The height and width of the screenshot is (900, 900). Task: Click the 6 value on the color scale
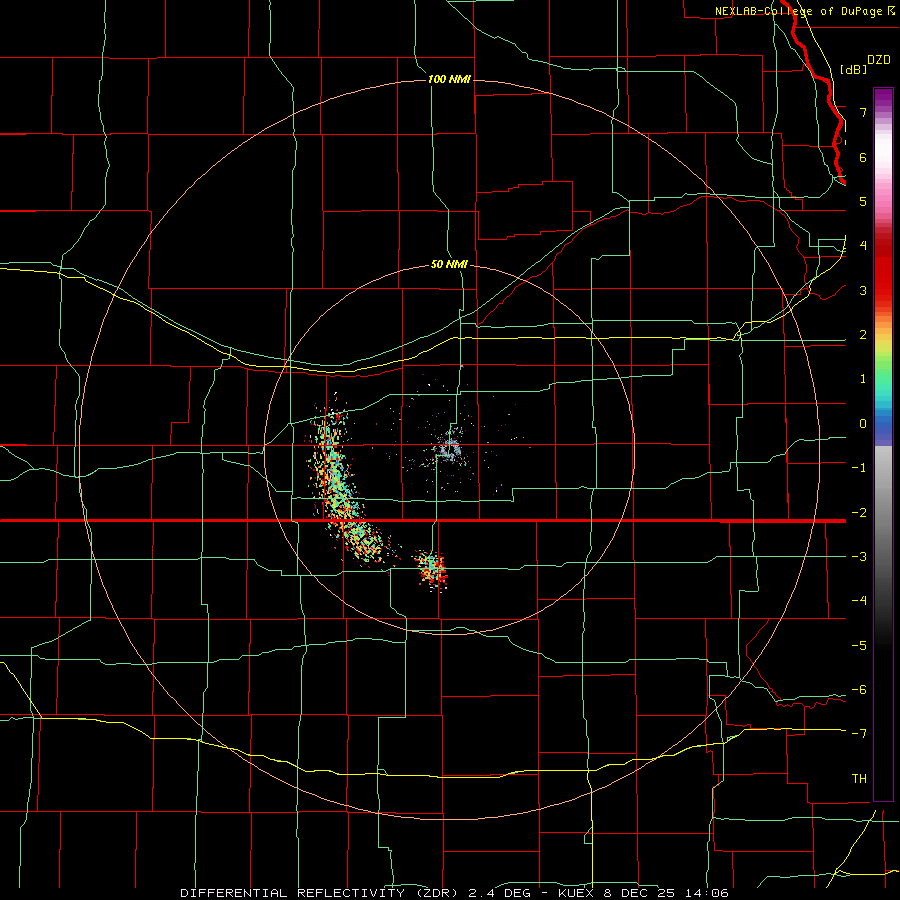863,157
